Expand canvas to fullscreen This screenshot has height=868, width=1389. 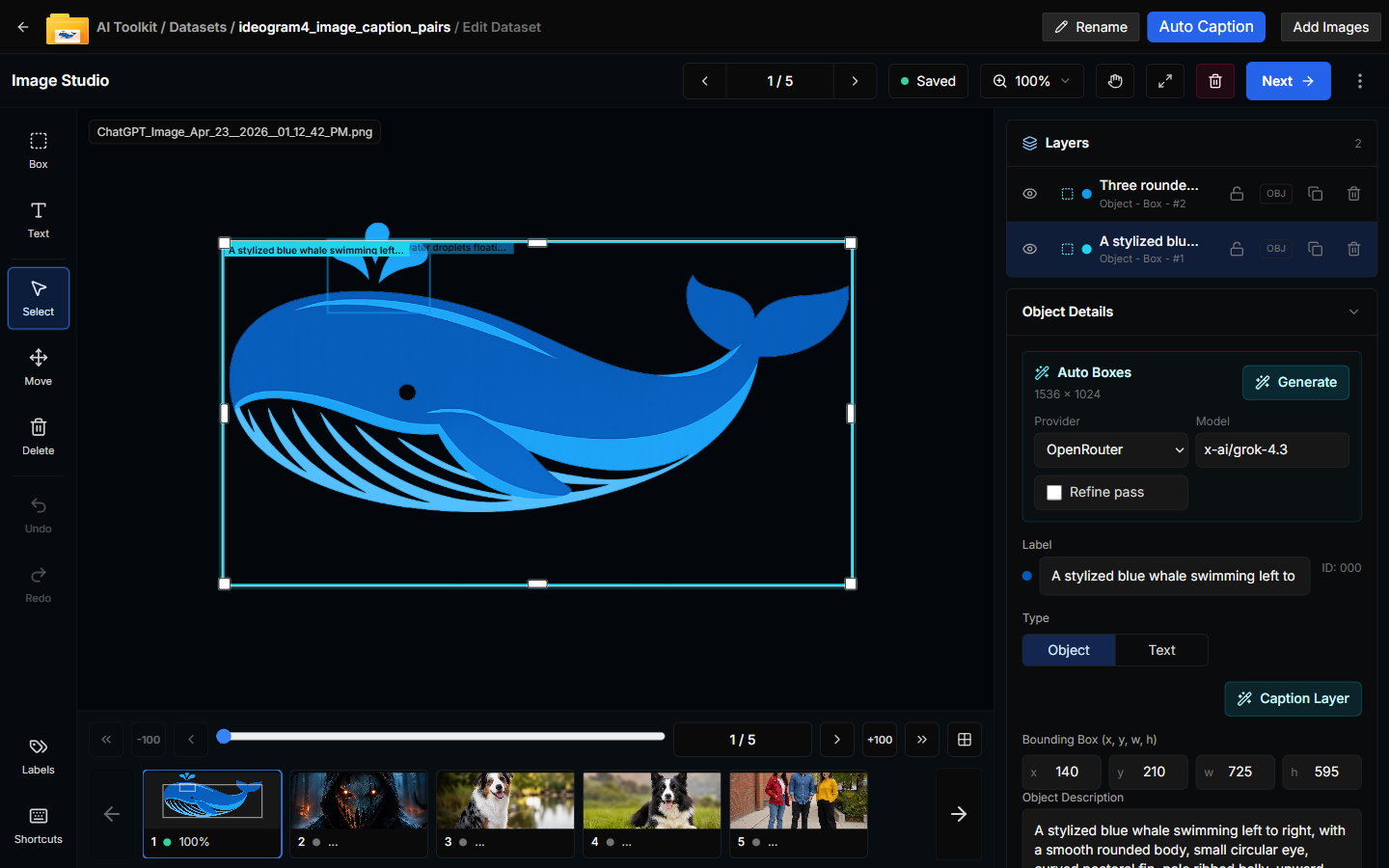[x=1165, y=81]
